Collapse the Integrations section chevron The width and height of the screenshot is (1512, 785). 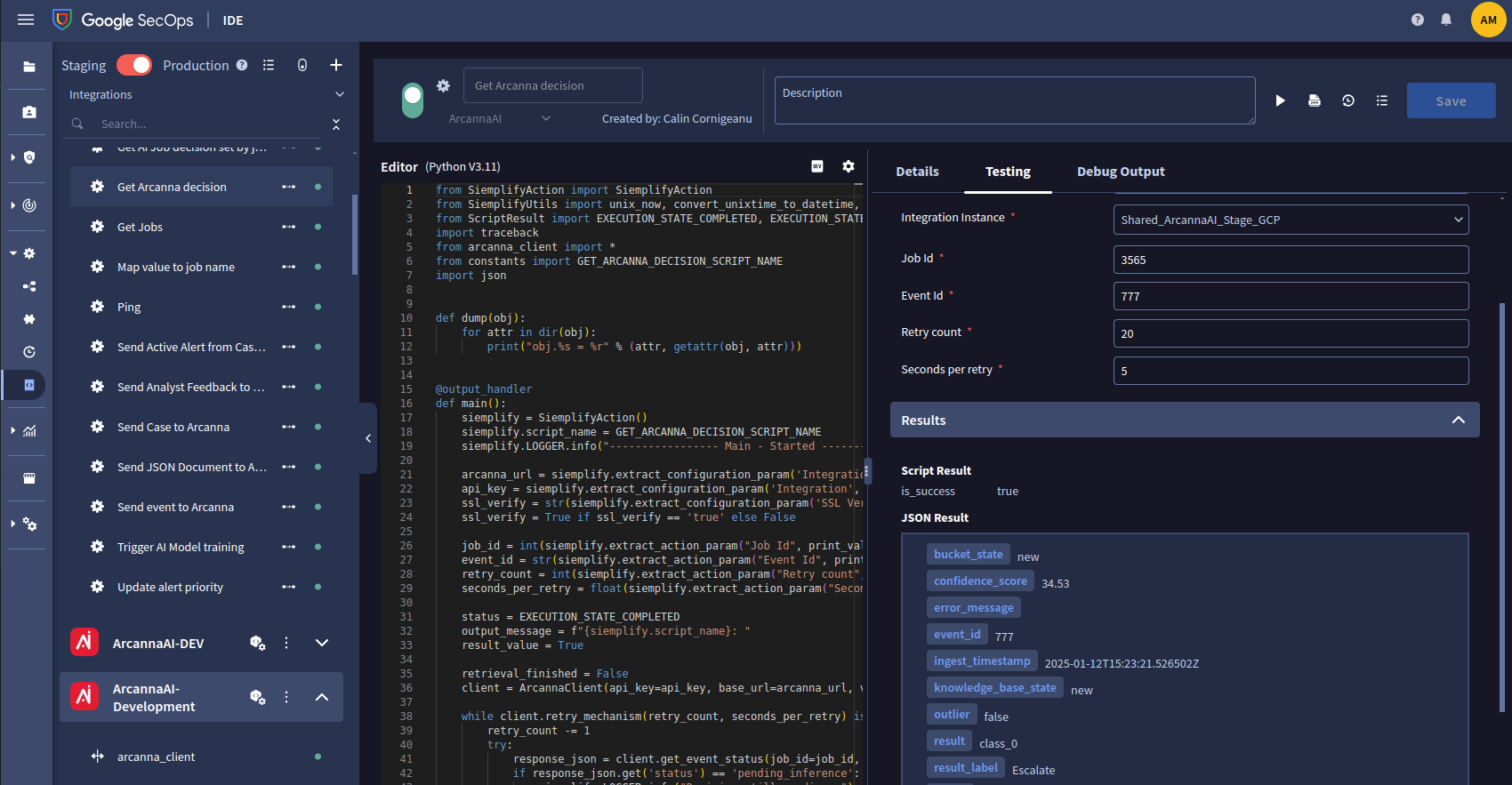[x=339, y=94]
